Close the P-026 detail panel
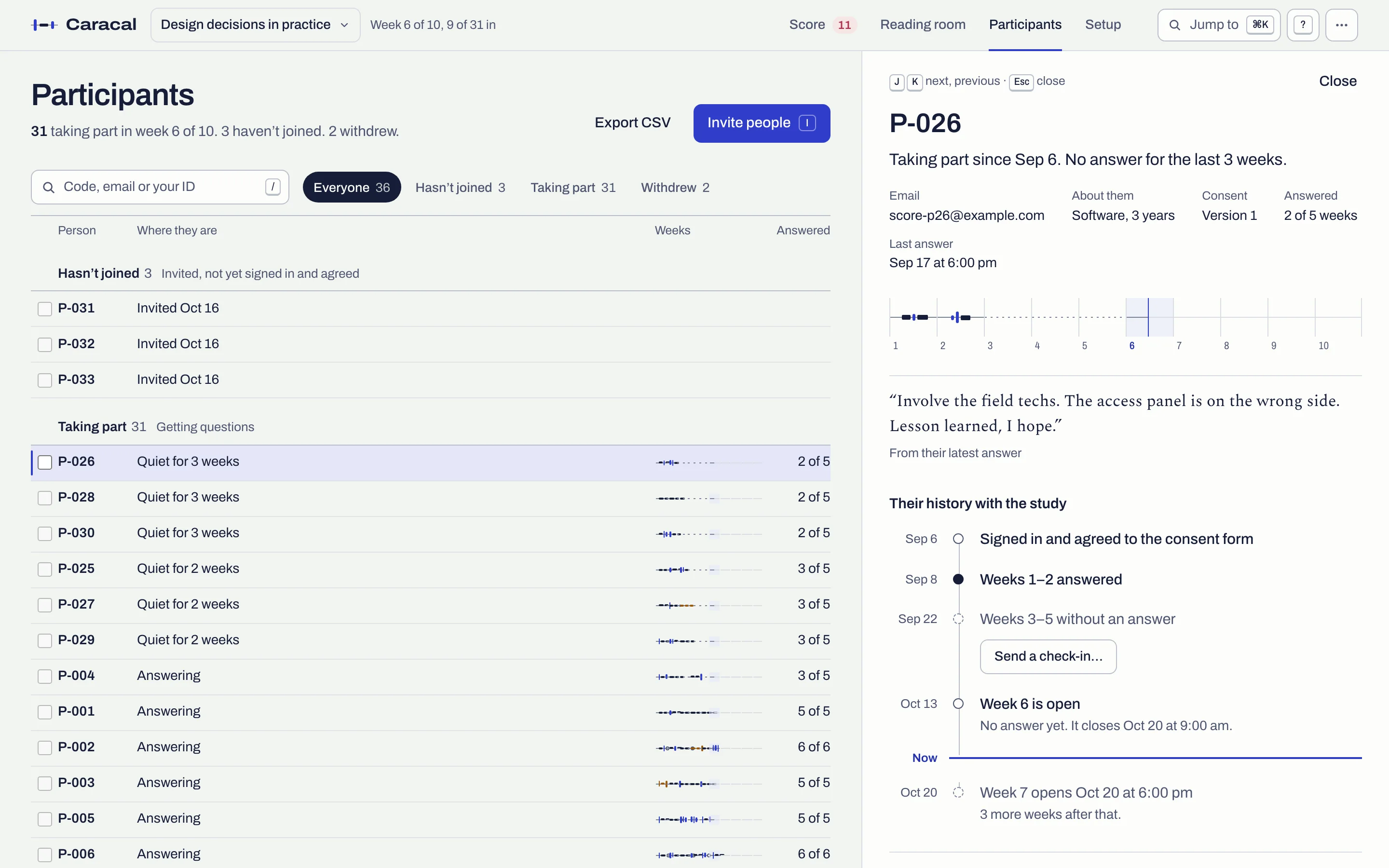 1337,81
